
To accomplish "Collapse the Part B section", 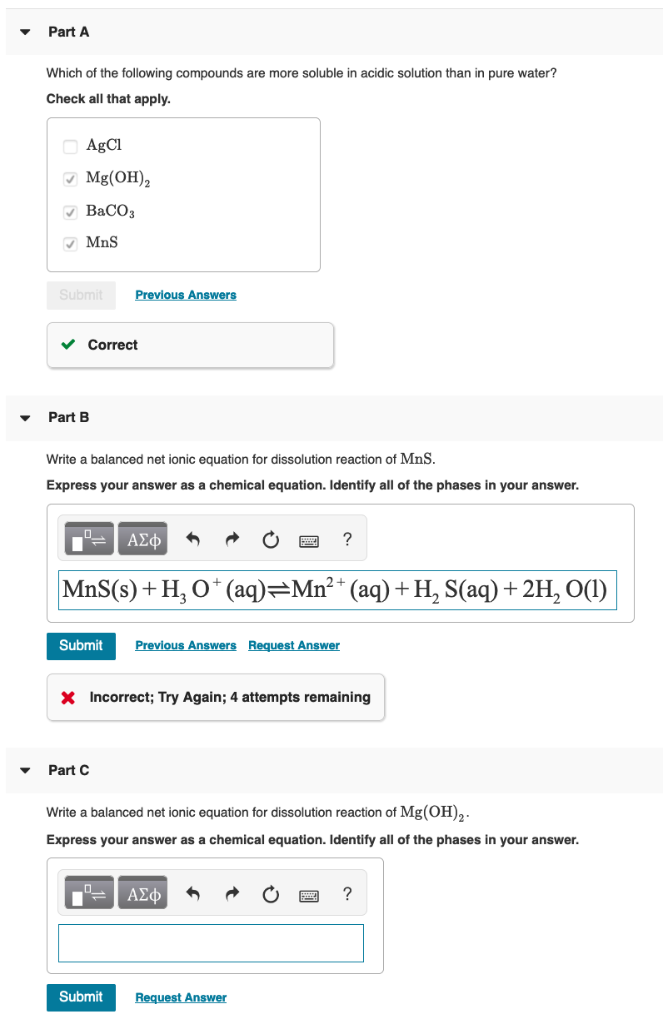I will coord(24,417).
